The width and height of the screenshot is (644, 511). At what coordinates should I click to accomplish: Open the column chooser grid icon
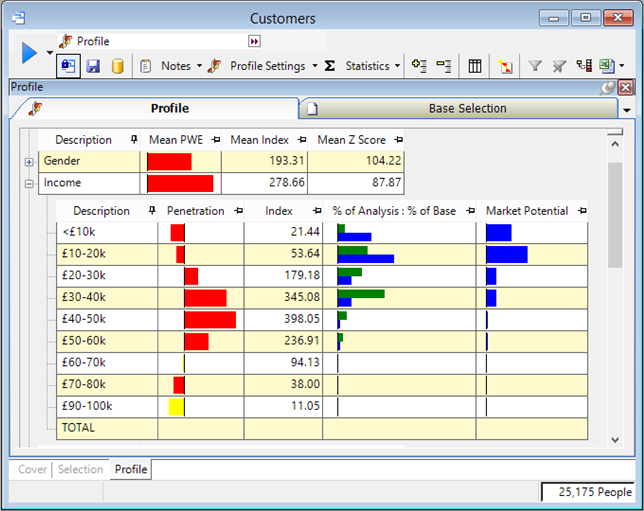(475, 66)
